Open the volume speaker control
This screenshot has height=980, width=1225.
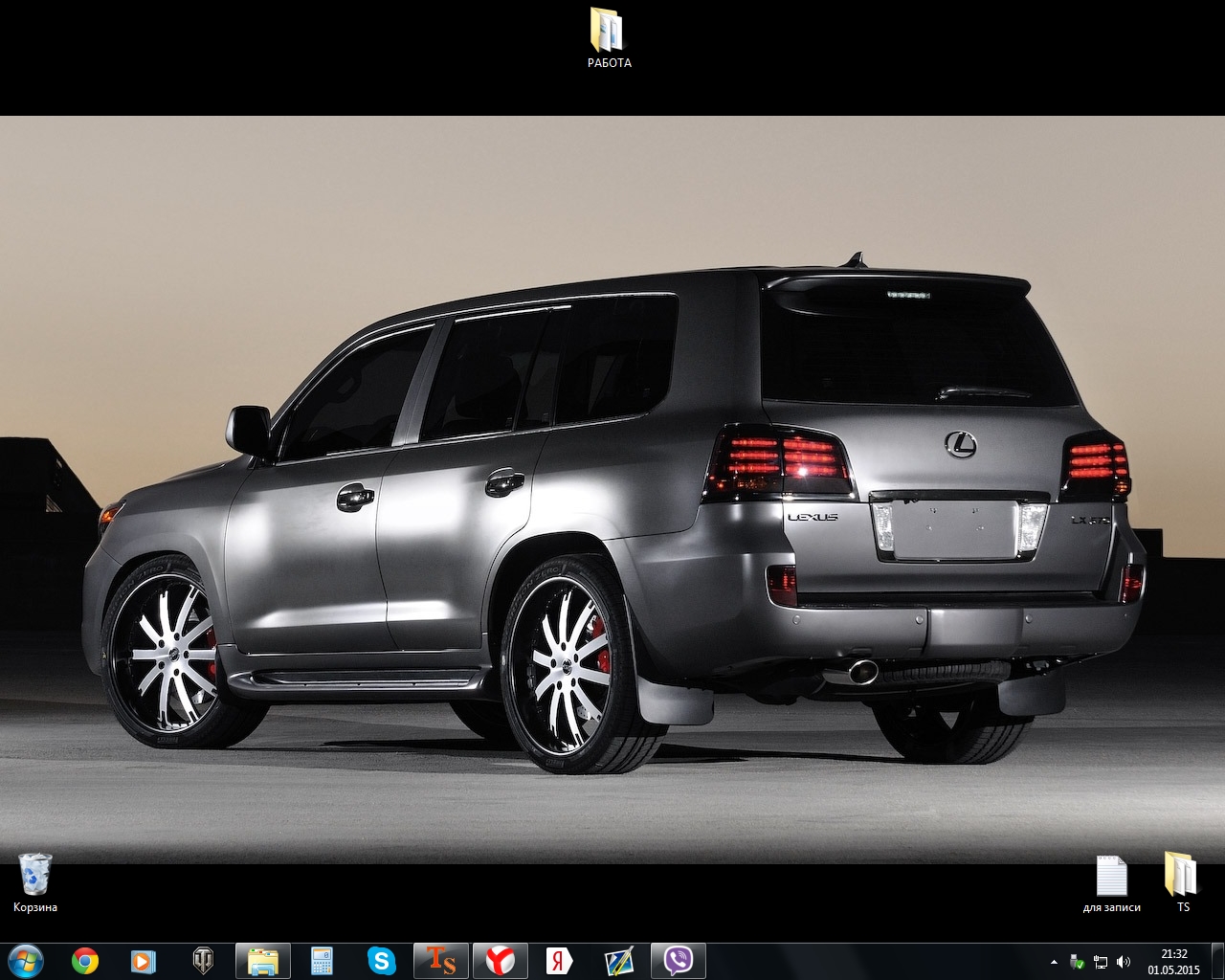pyautogui.click(x=1123, y=961)
